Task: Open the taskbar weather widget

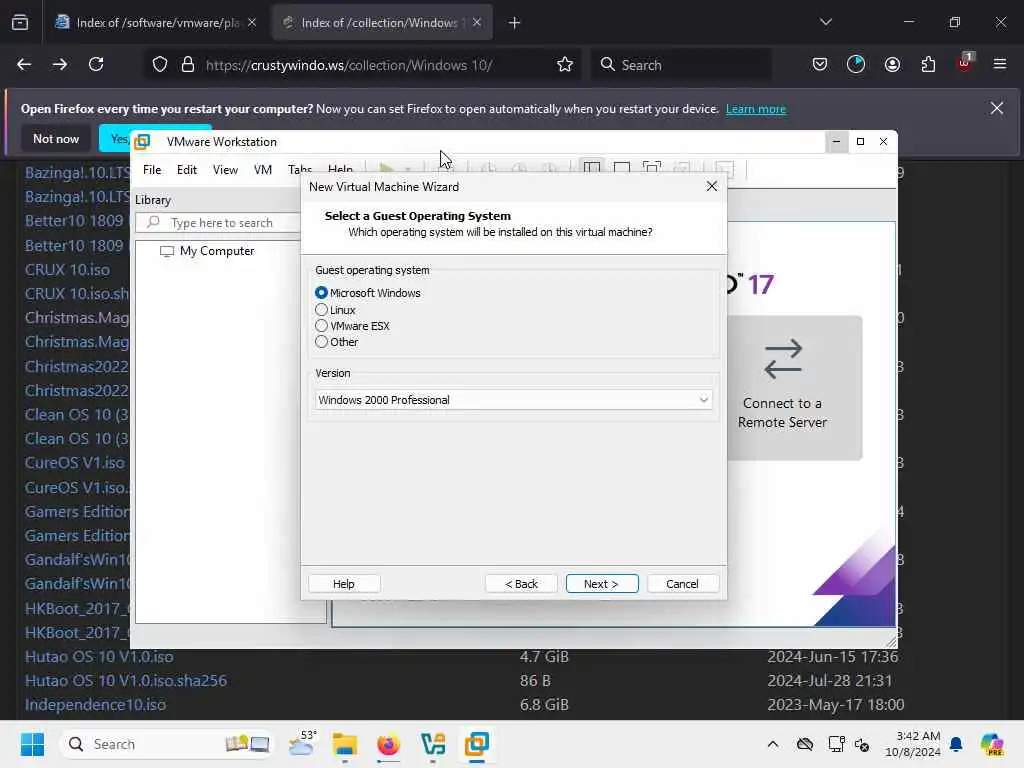Action: coord(302,744)
